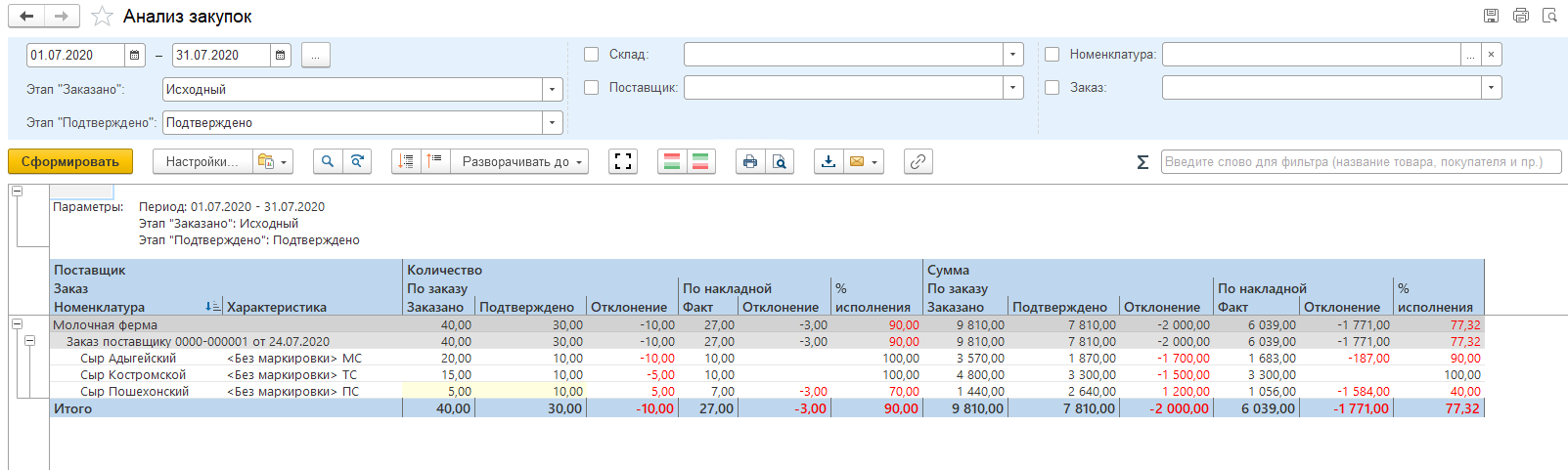
Task: Collapse the Молочная ферма group row
Action: pyautogui.click(x=18, y=324)
